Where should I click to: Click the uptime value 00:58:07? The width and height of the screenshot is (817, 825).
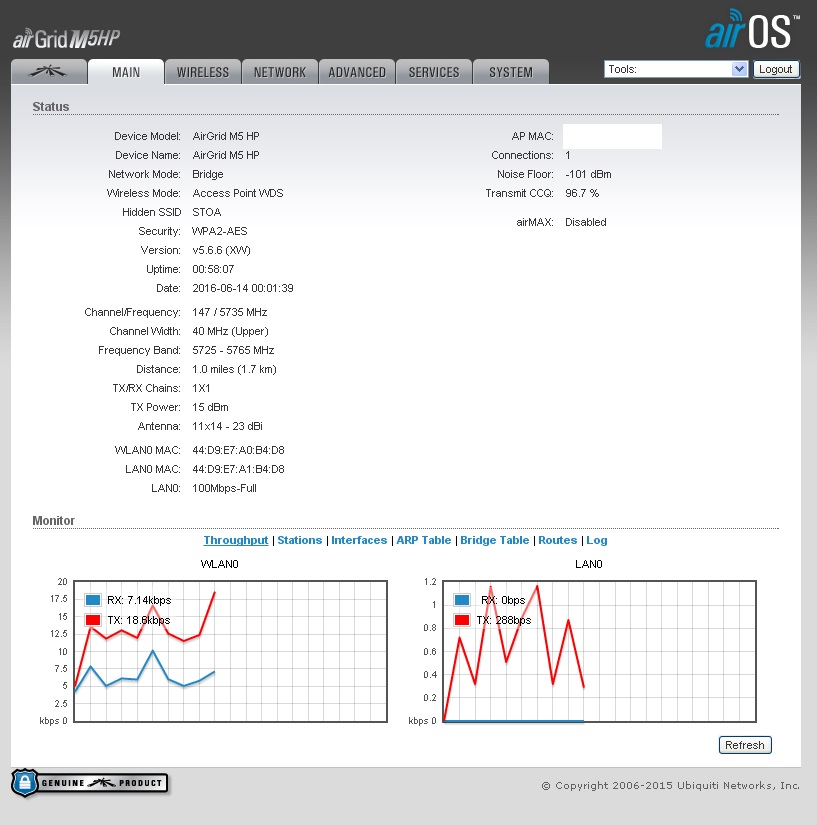pyautogui.click(x=213, y=269)
